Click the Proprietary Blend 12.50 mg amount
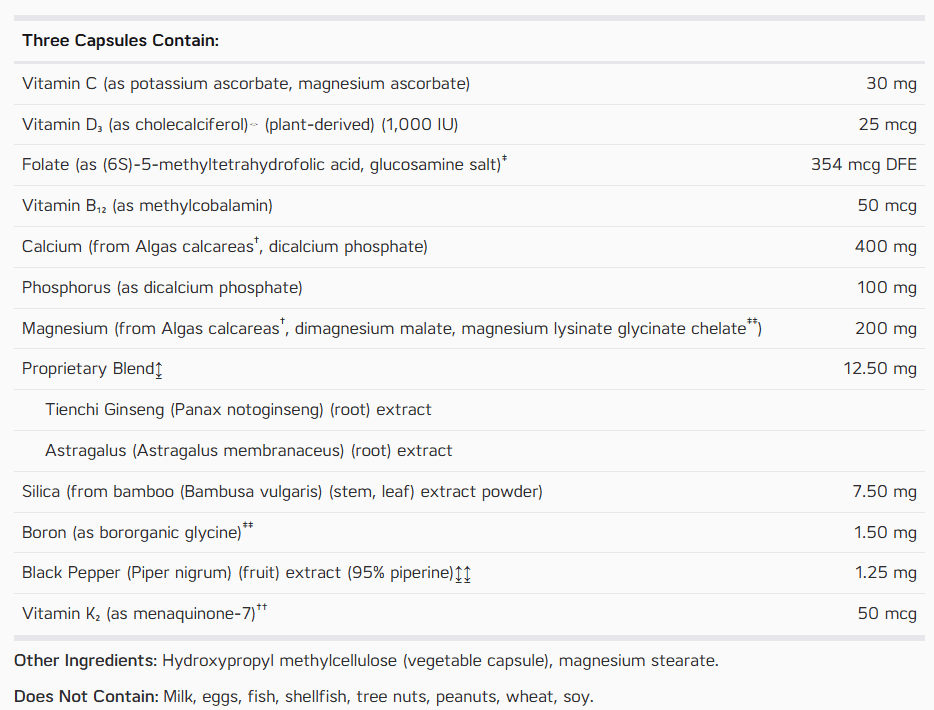Viewport: 934px width, 710px height. pyautogui.click(x=880, y=369)
